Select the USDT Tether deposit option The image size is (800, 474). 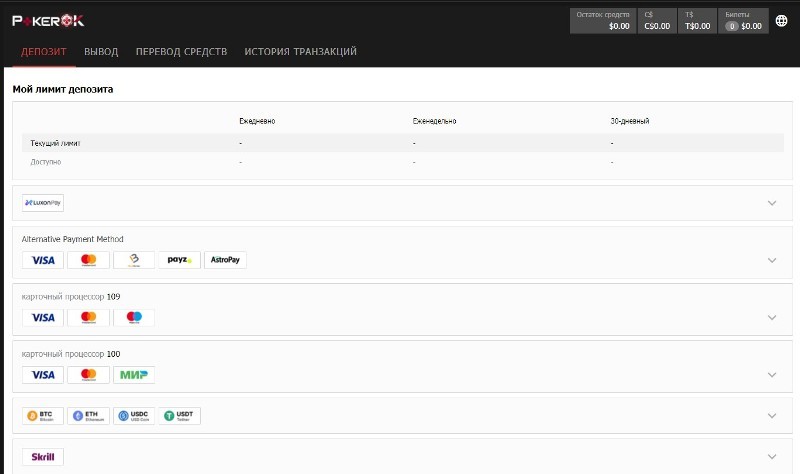pyautogui.click(x=180, y=416)
